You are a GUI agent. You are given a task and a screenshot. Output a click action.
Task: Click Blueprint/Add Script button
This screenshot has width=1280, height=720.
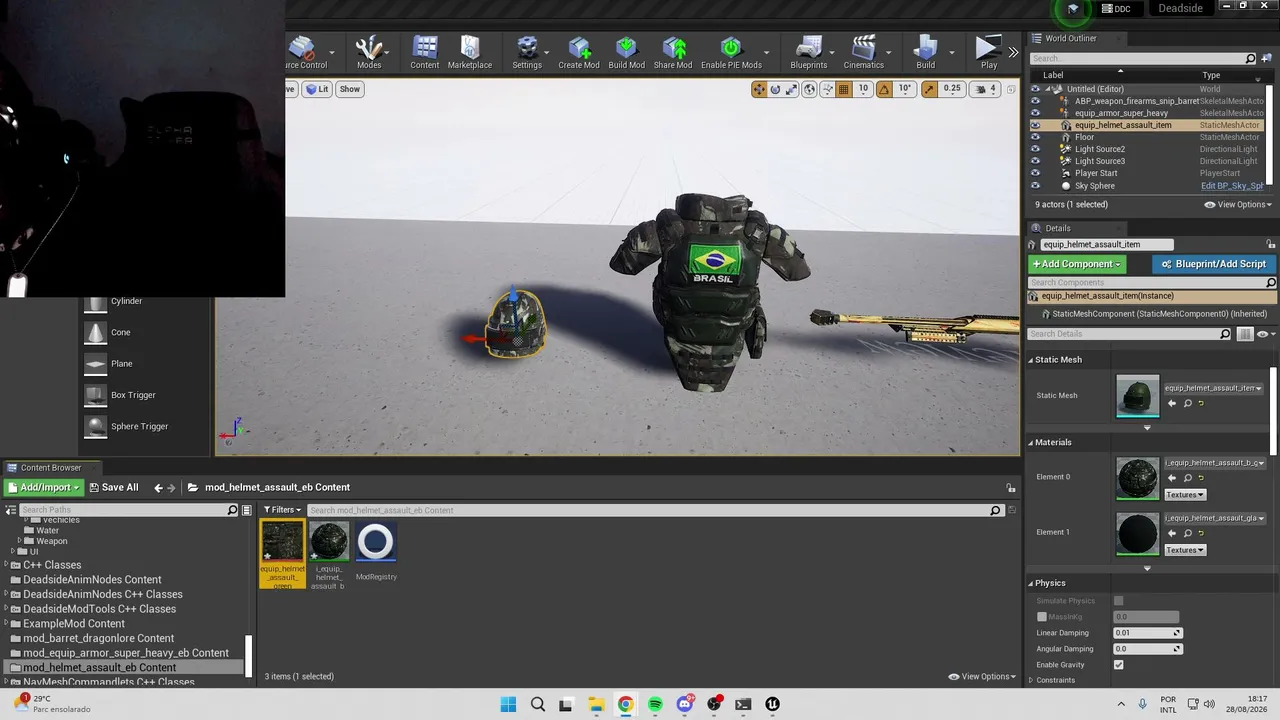click(x=1214, y=264)
